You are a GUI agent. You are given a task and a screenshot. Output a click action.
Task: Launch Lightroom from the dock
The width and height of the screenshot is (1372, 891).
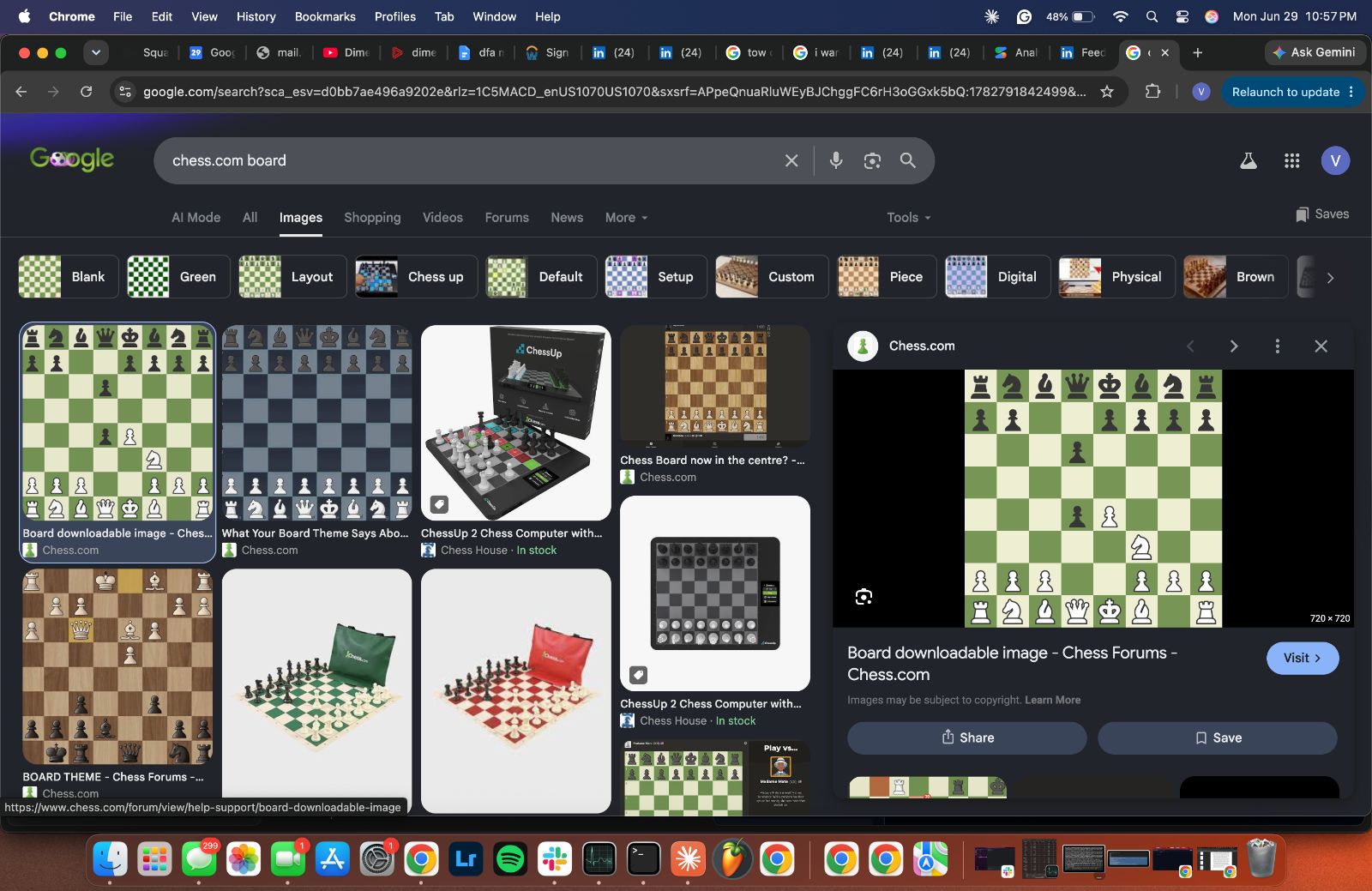(x=466, y=858)
